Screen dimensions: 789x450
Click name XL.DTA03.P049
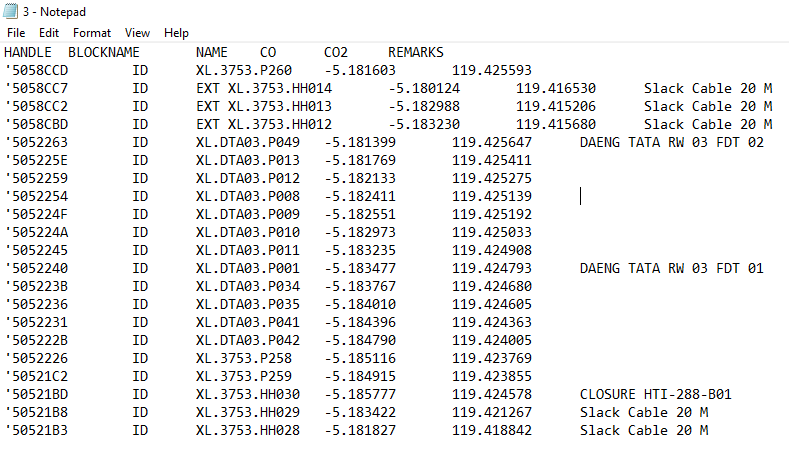pyautogui.click(x=248, y=142)
